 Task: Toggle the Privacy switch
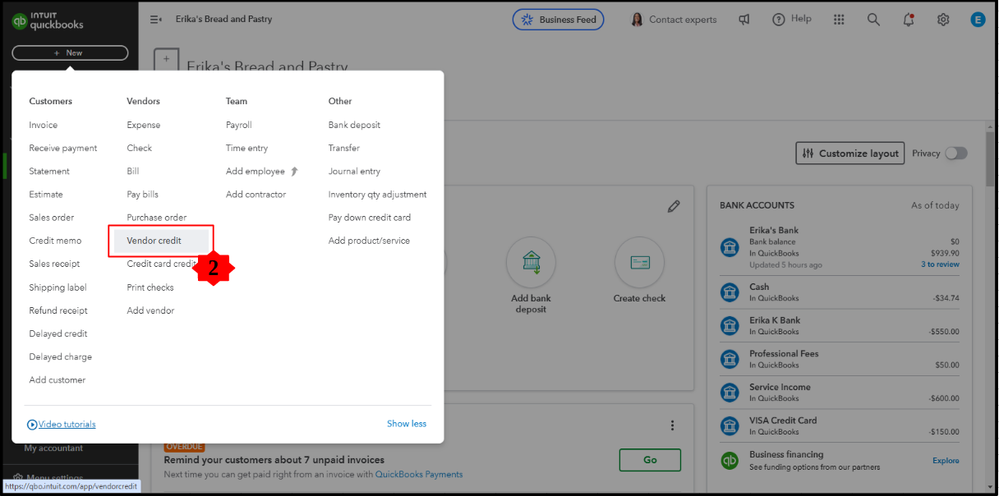tap(956, 153)
